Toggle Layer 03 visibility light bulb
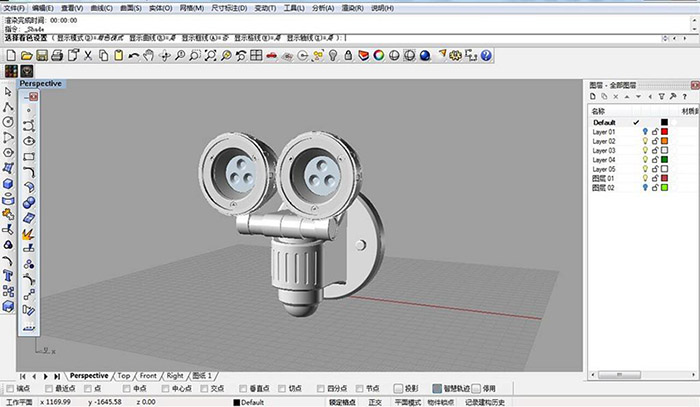Screen dimensions: 700x407 (646, 150)
